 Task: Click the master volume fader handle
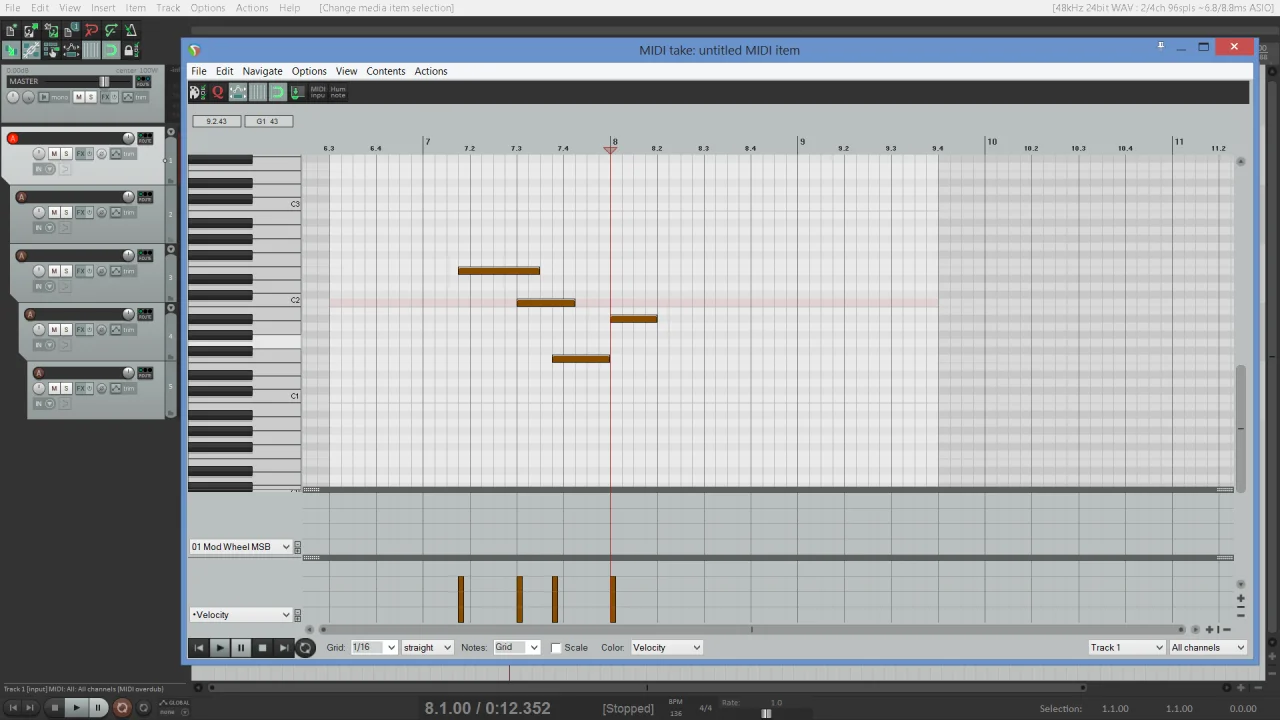click(104, 82)
